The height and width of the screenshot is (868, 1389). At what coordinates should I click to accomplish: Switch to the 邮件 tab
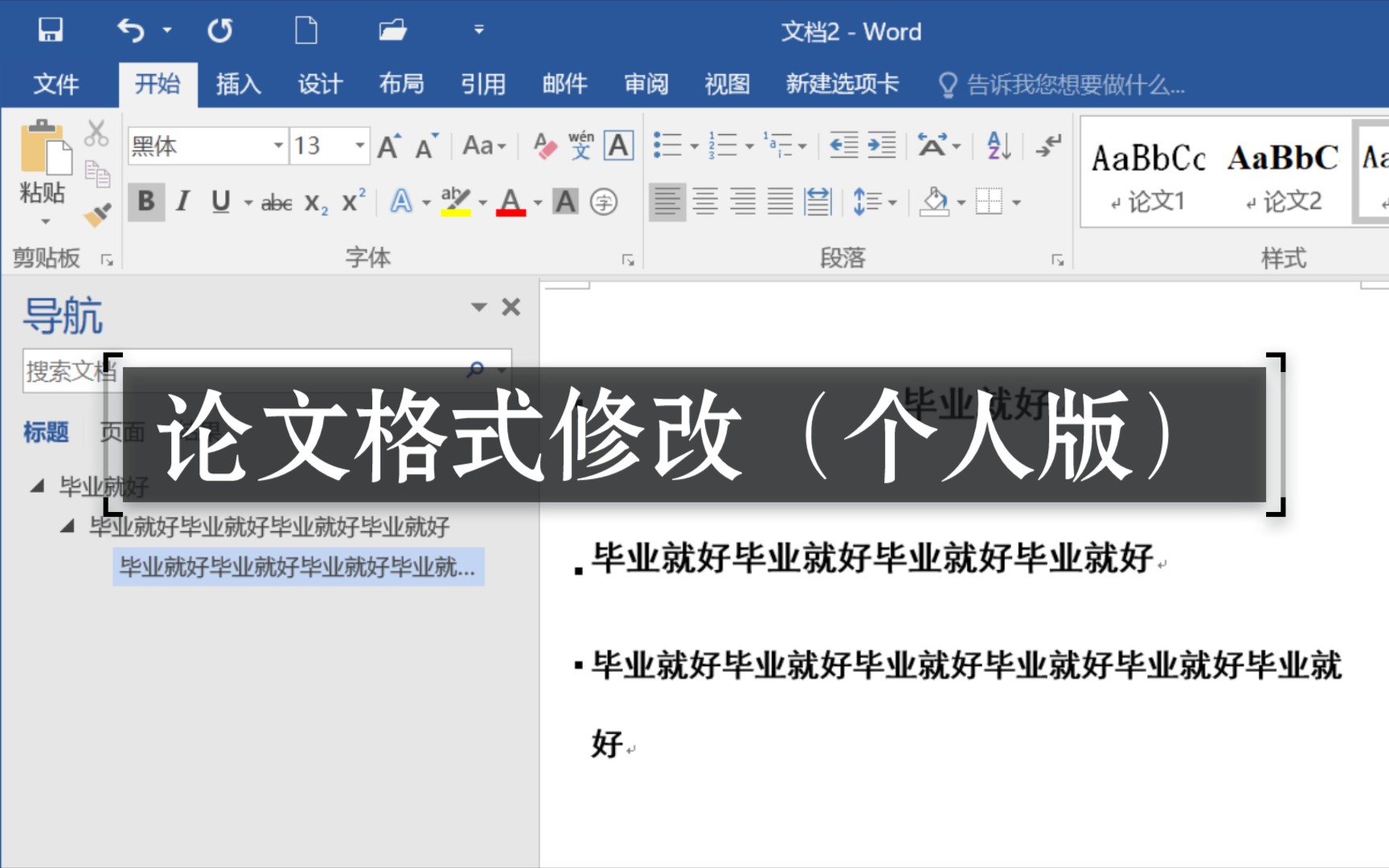point(564,84)
